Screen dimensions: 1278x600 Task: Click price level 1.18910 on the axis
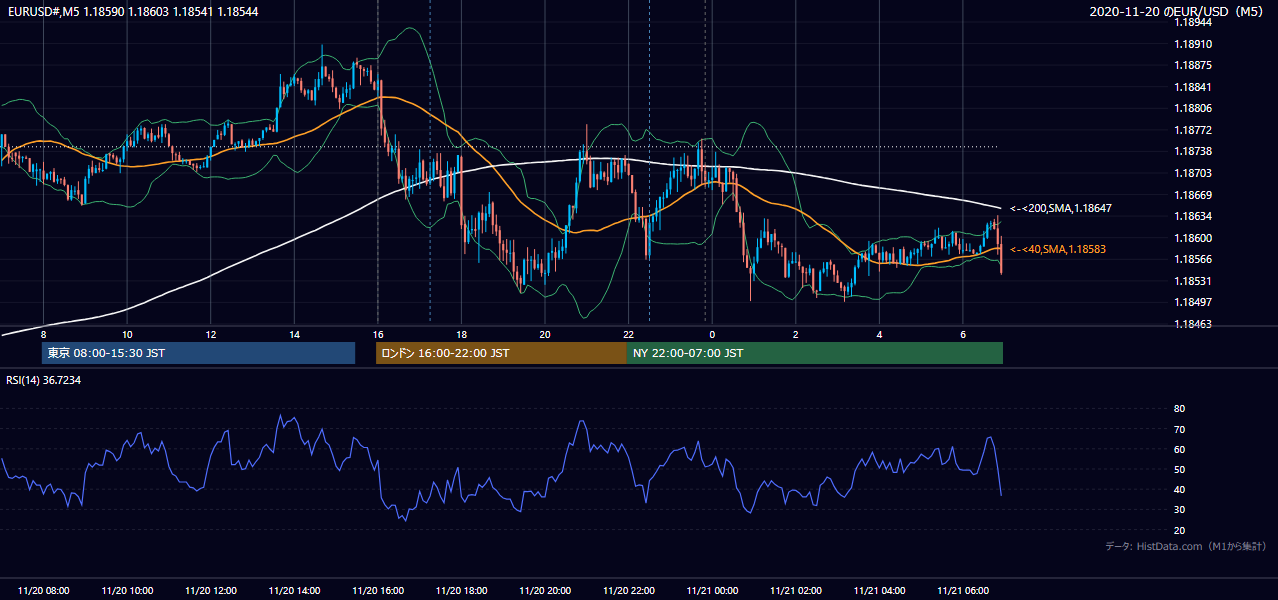pyautogui.click(x=1194, y=44)
